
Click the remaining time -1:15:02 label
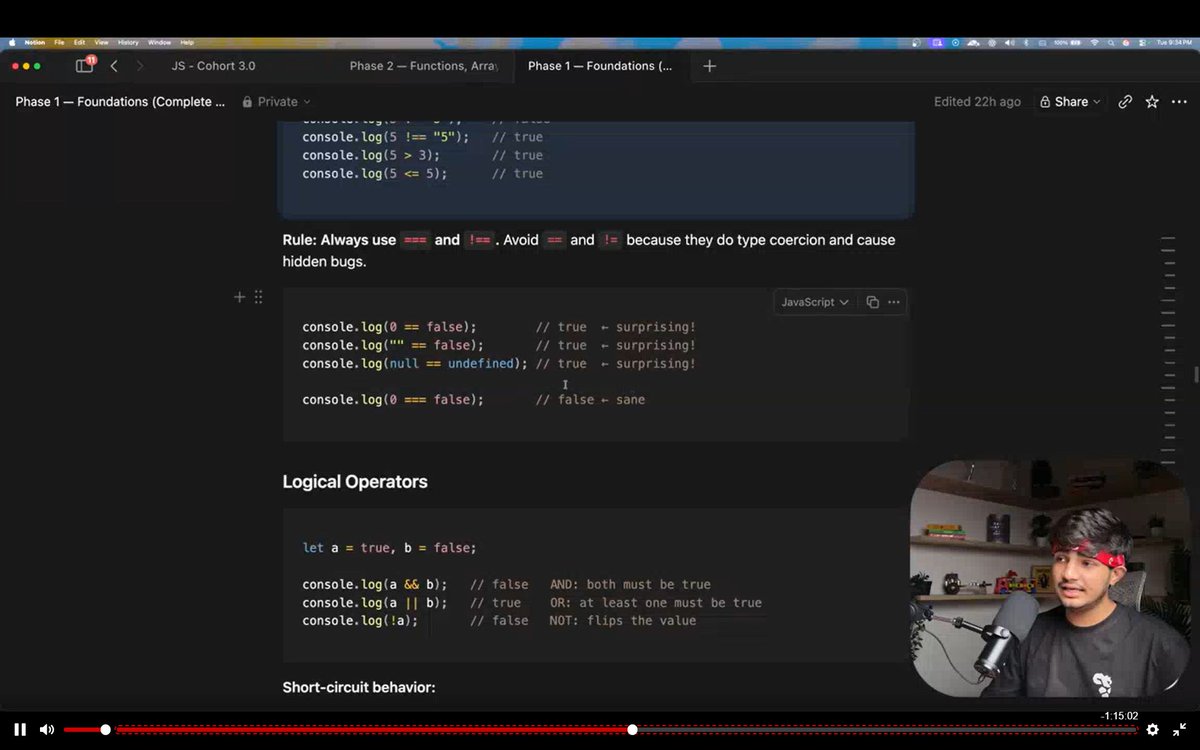pyautogui.click(x=1120, y=716)
